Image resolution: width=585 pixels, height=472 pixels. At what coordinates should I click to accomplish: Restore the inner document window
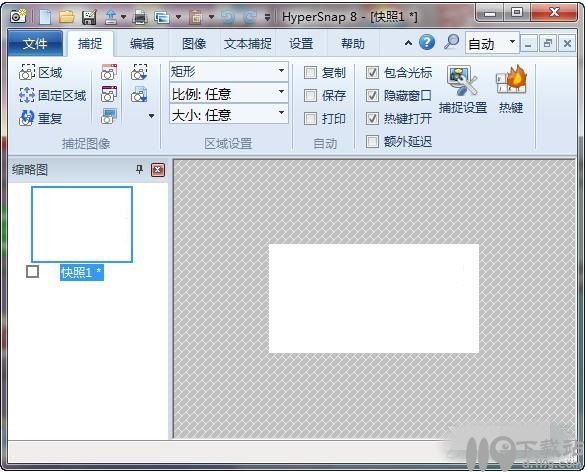(x=547, y=44)
